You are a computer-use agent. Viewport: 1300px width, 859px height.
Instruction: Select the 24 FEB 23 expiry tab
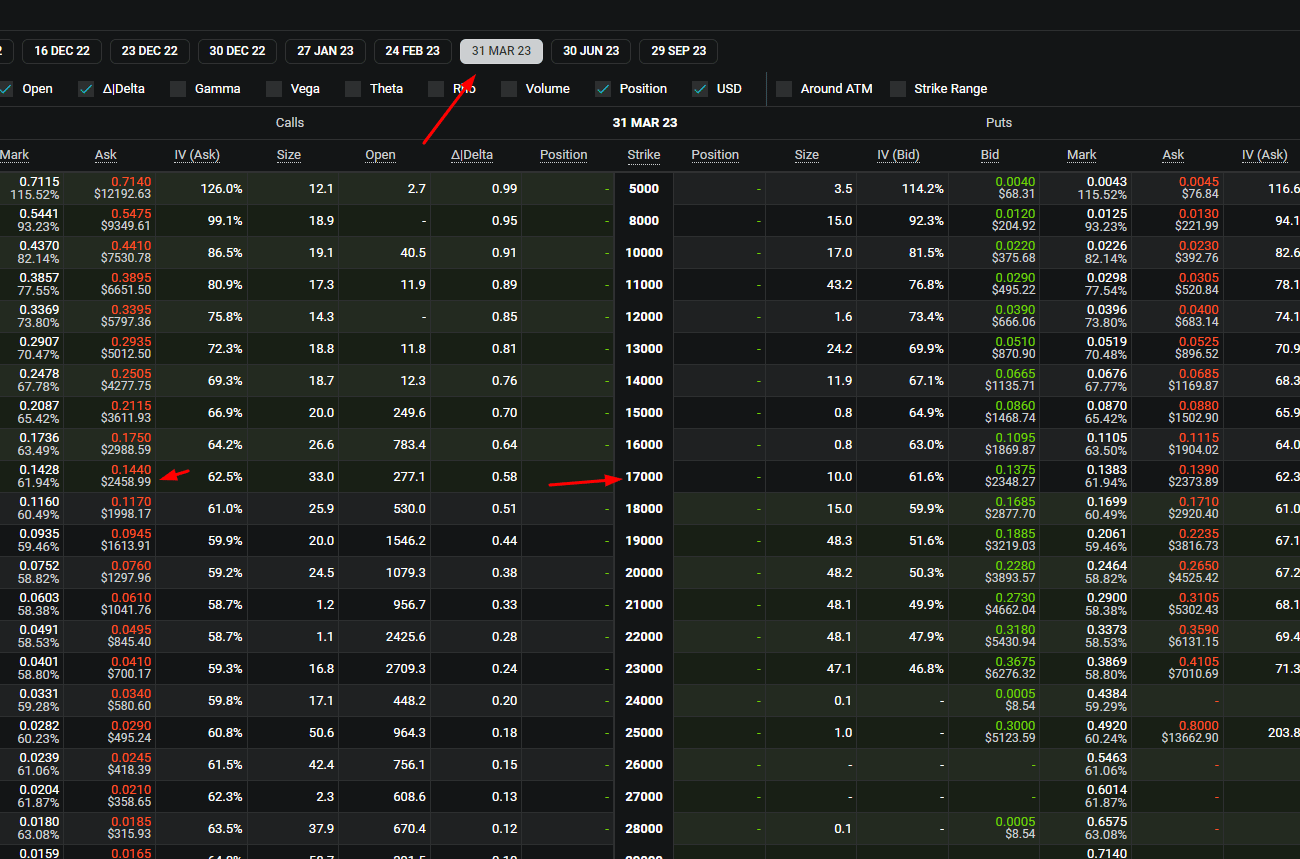412,51
